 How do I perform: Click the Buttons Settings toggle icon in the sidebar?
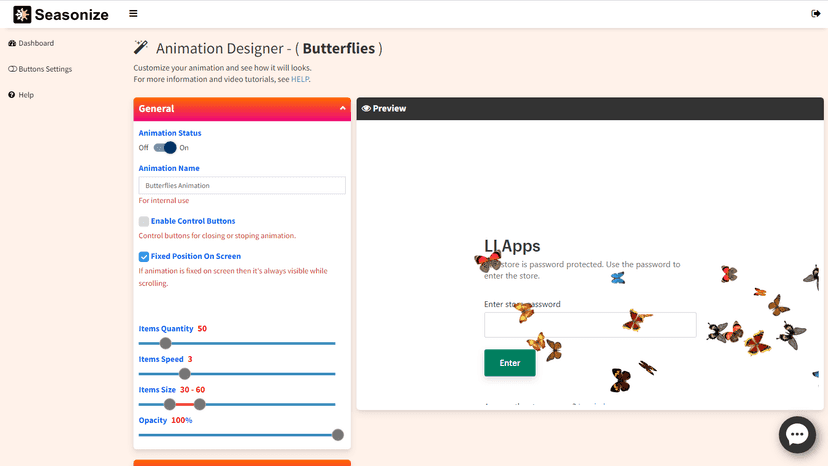tap(12, 69)
